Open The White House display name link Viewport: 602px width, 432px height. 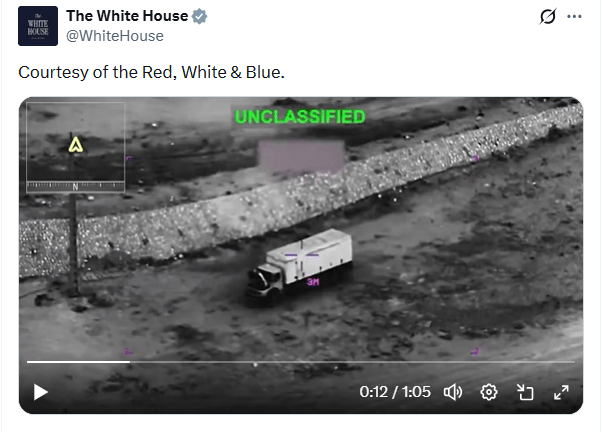coord(127,16)
